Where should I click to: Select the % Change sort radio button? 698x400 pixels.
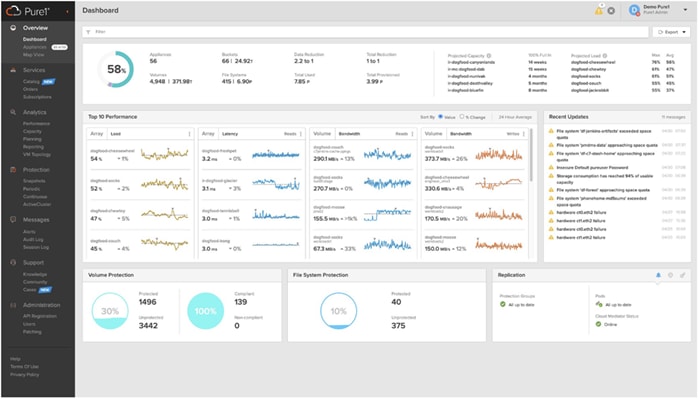pos(462,117)
